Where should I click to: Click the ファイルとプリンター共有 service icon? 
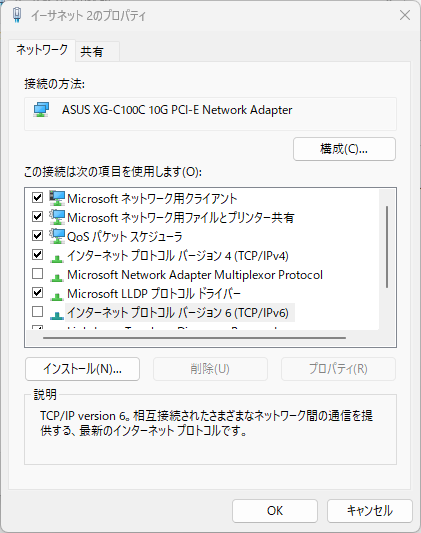point(57,217)
